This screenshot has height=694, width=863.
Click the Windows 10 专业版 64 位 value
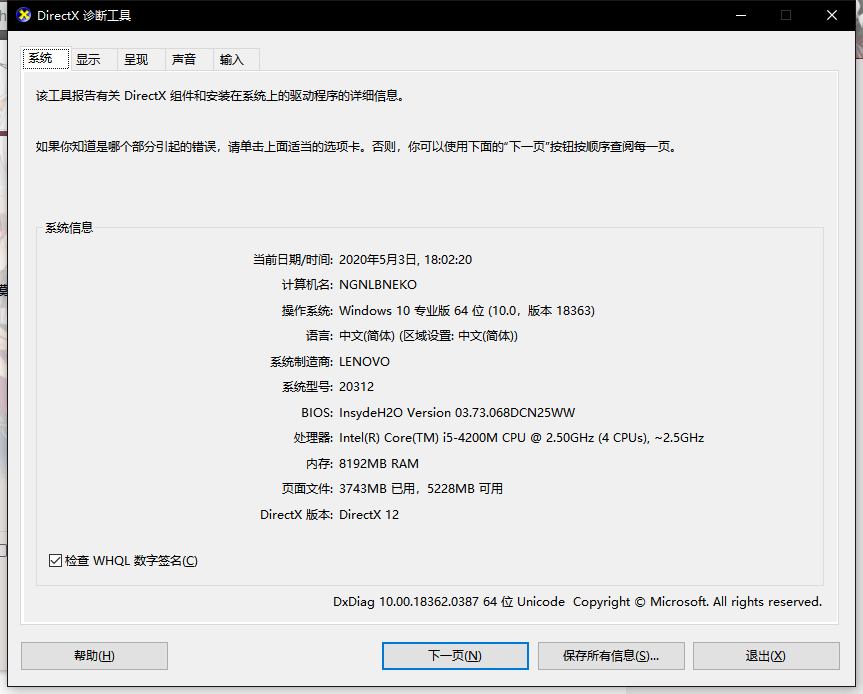coord(467,310)
